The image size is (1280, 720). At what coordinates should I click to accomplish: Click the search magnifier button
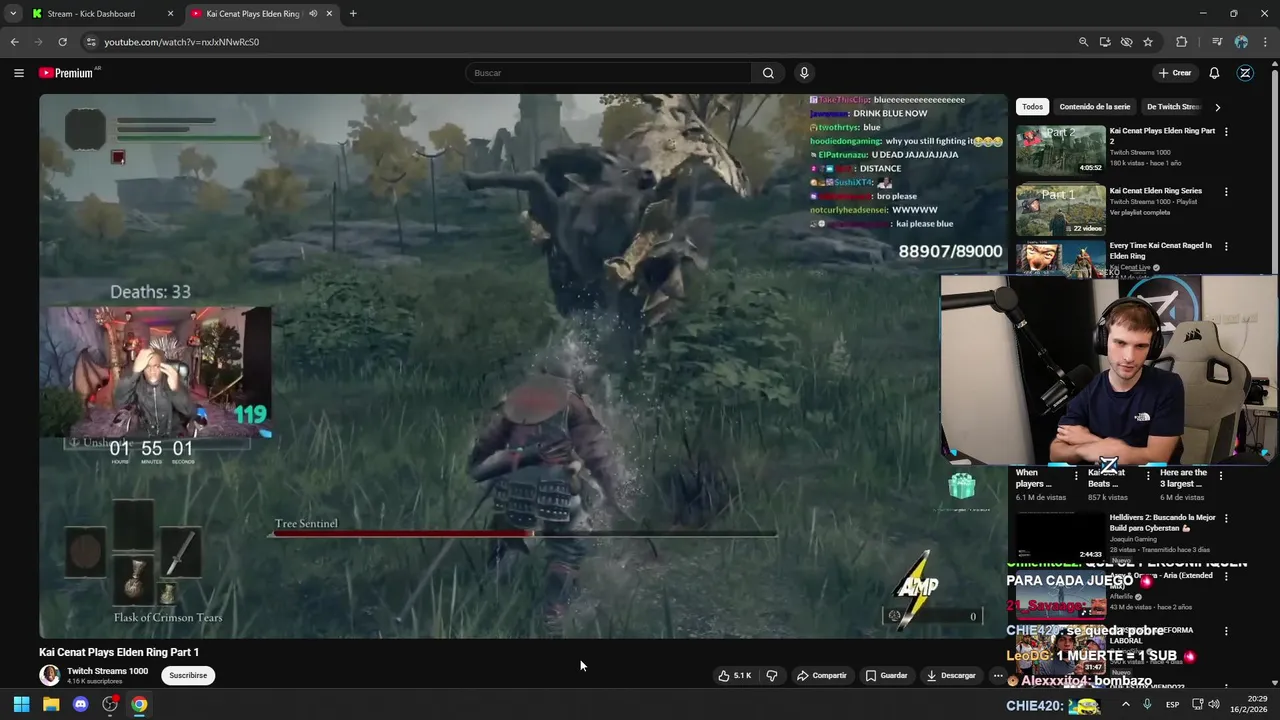pos(768,73)
